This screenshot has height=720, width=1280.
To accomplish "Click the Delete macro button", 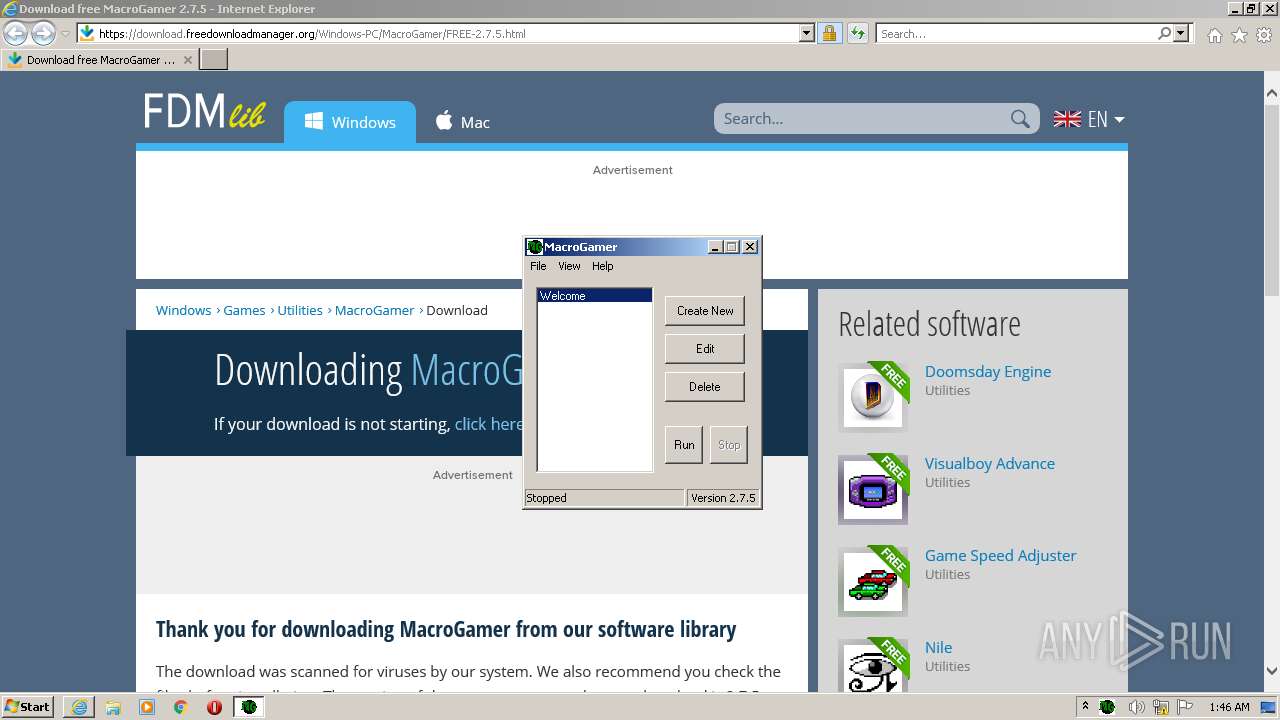I will pyautogui.click(x=705, y=387).
